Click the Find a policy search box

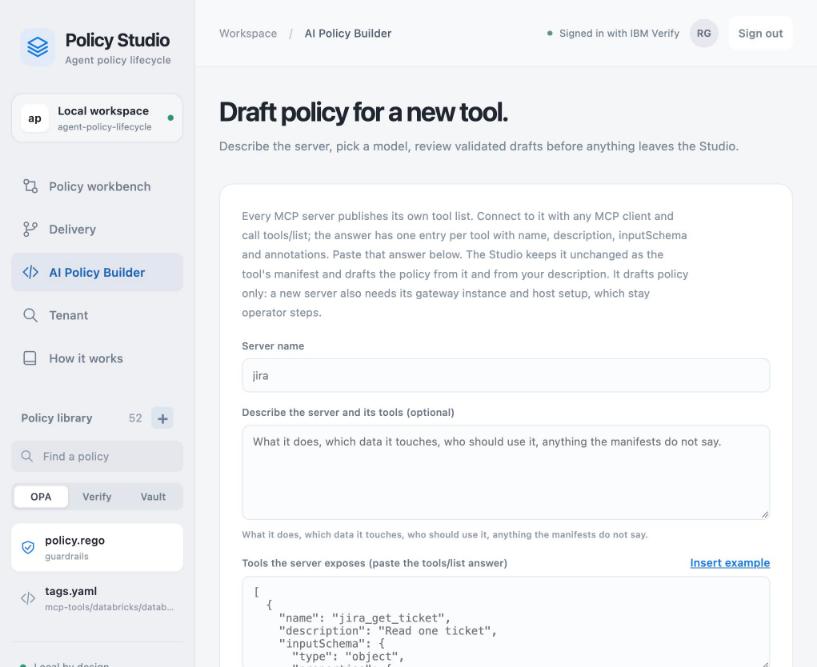coord(97,456)
